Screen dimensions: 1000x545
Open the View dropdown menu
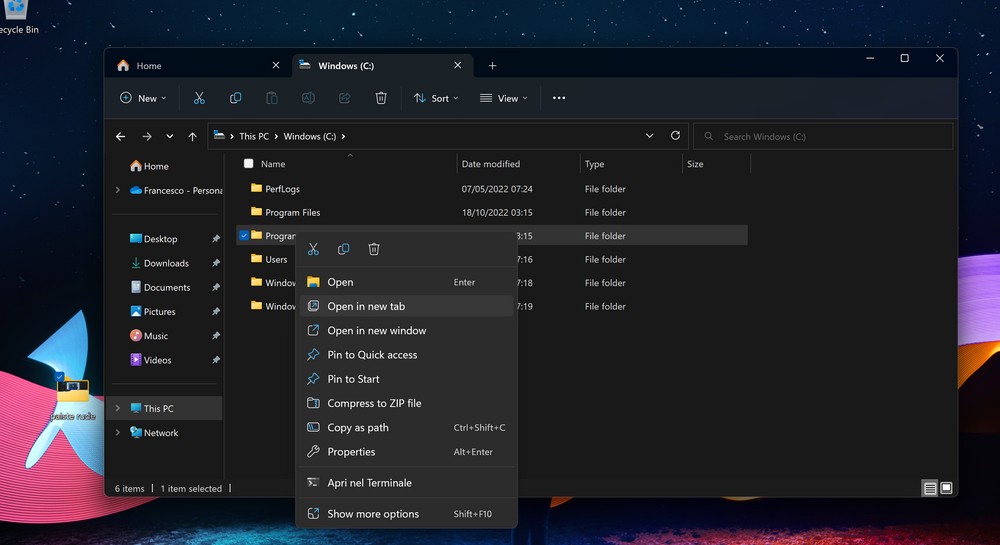tap(504, 98)
